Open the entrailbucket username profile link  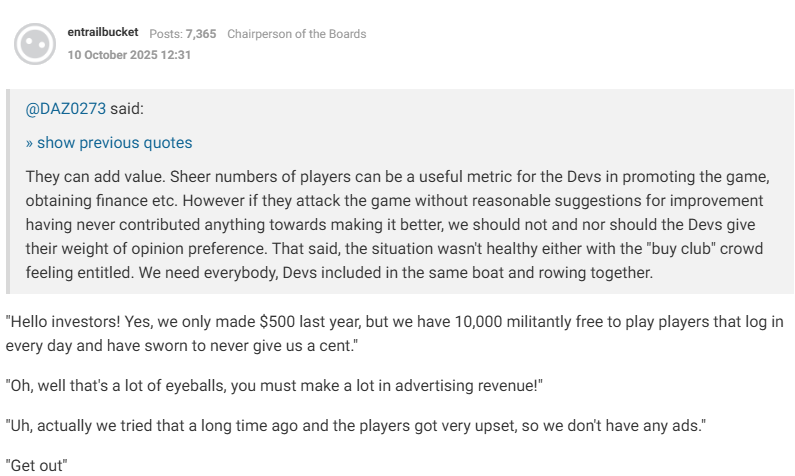103,32
